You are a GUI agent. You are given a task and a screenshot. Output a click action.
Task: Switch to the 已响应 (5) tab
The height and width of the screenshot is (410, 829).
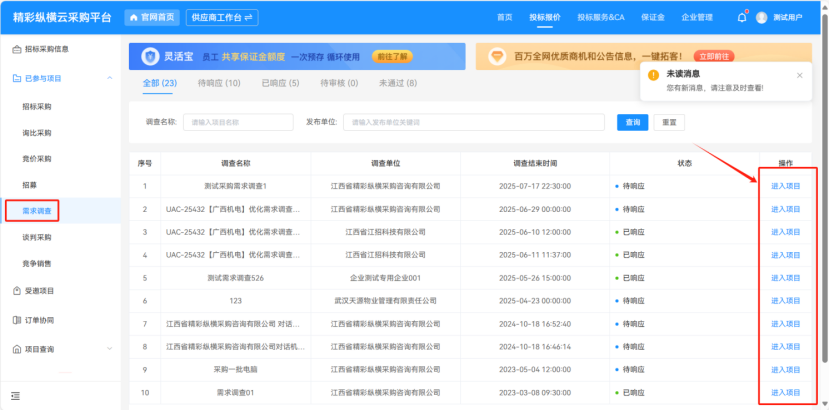[x=280, y=83]
